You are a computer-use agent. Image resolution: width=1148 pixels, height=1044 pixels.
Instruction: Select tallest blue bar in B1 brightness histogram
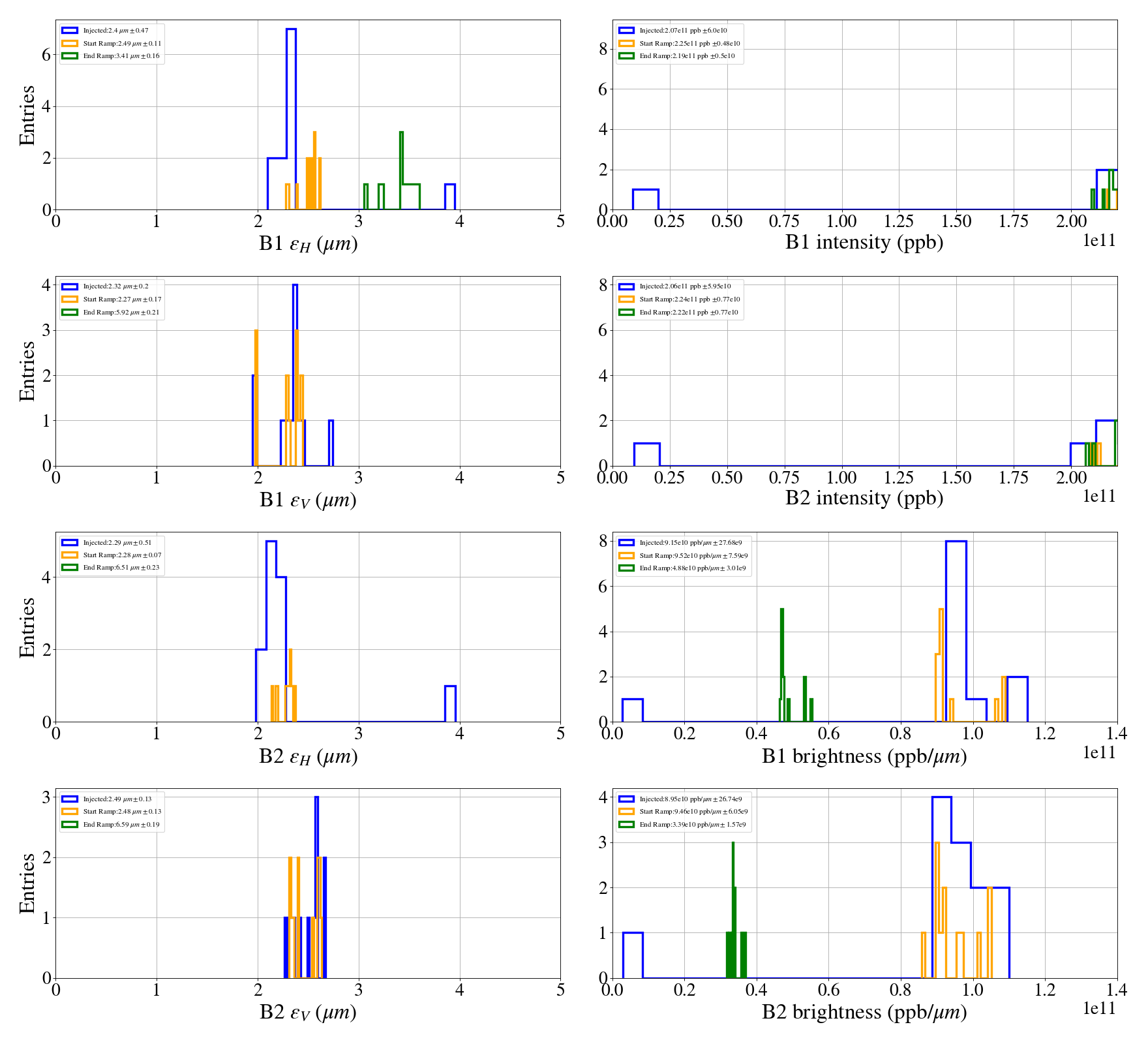[956, 630]
